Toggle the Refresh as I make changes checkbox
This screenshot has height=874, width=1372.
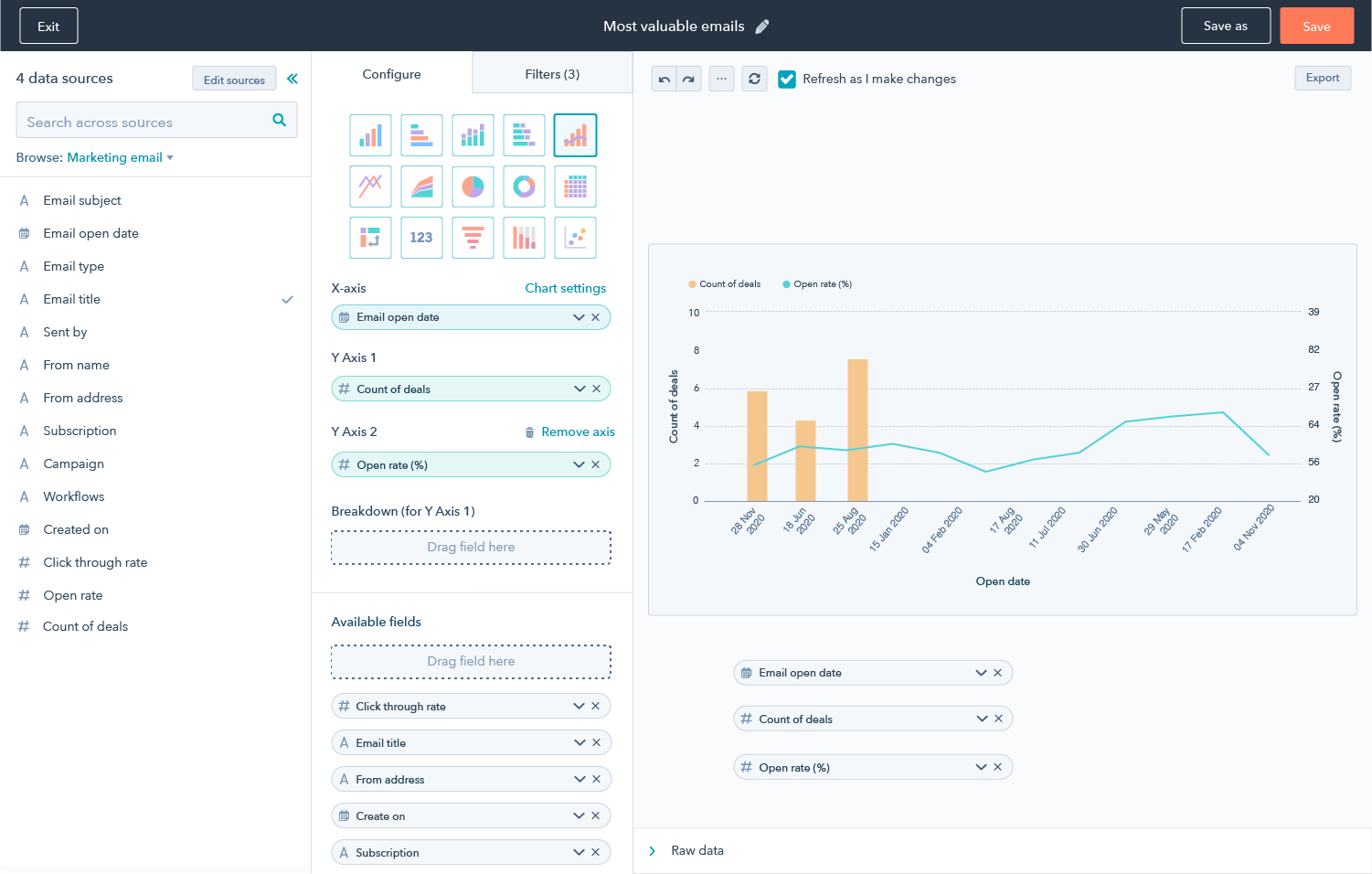pyautogui.click(x=787, y=79)
